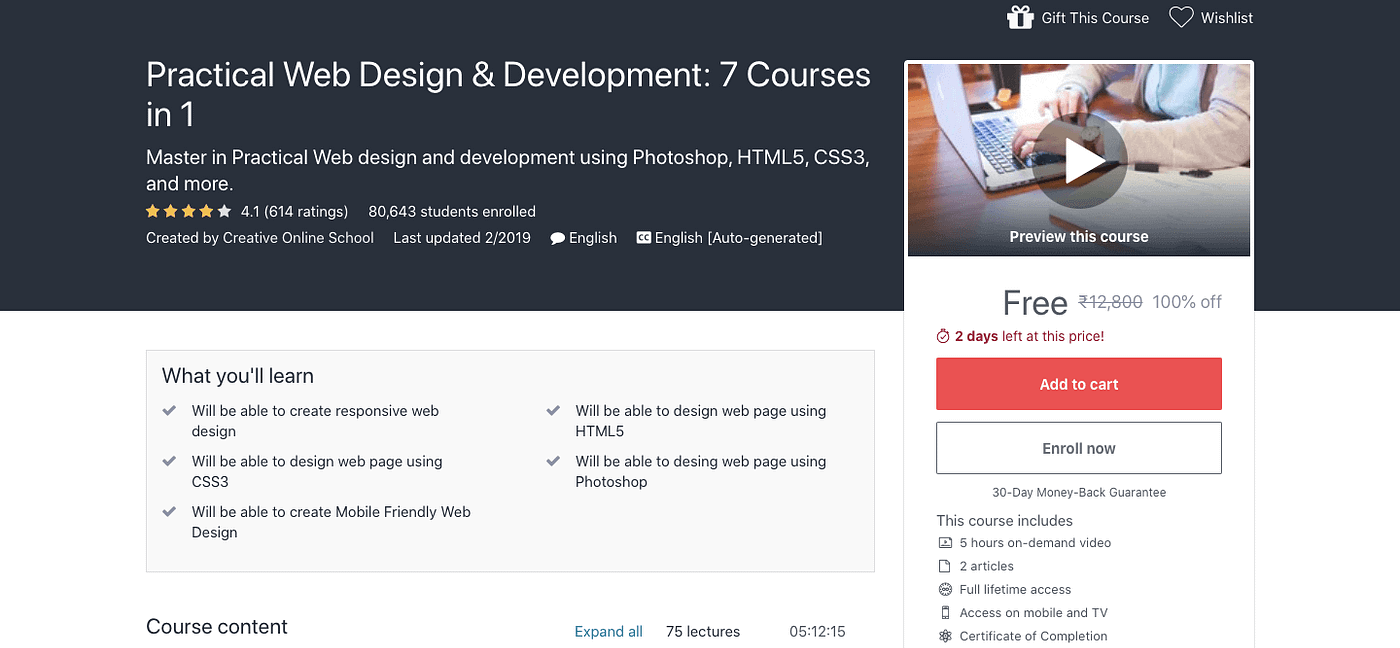Viewport: 1400px width, 648px height.
Task: Click 'Certificate of Completion' text
Action: pyautogui.click(x=1033, y=636)
